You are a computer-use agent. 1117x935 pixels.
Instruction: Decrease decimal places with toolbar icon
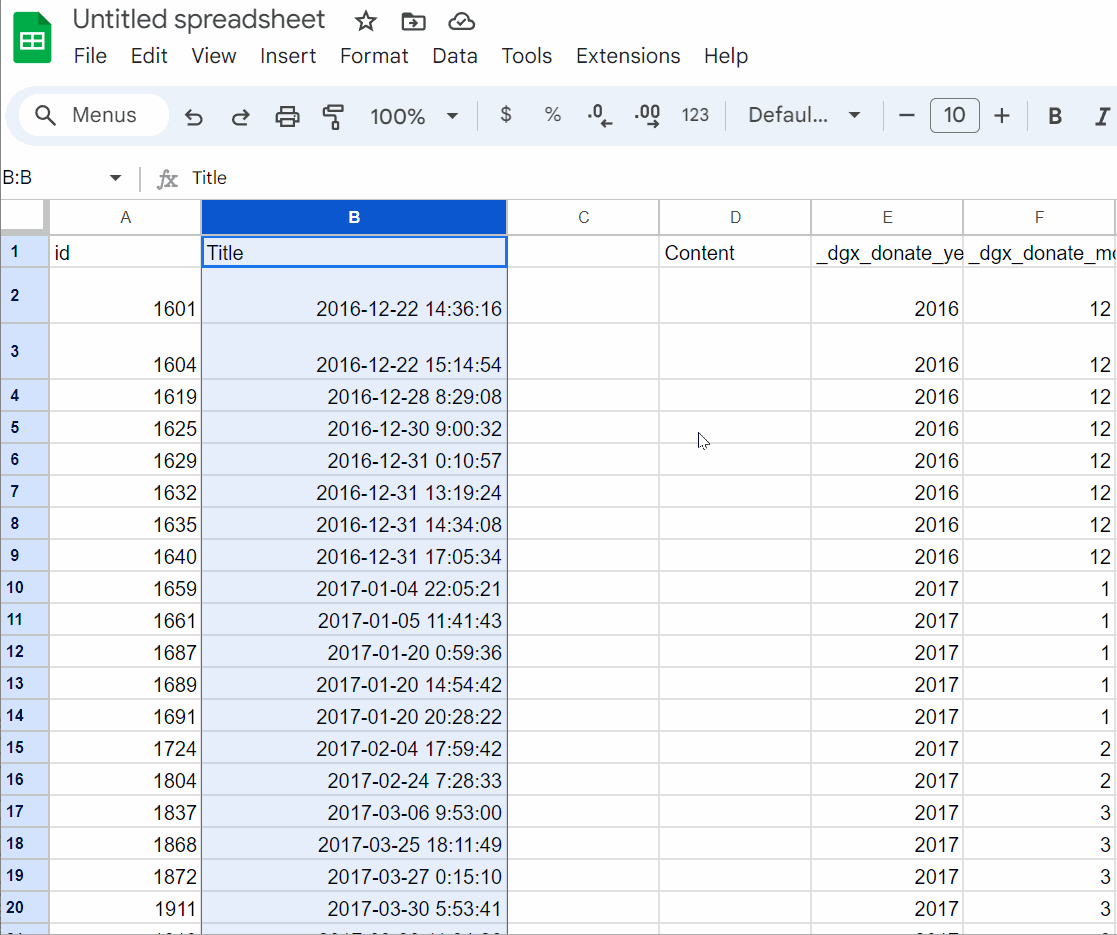[x=599, y=115]
